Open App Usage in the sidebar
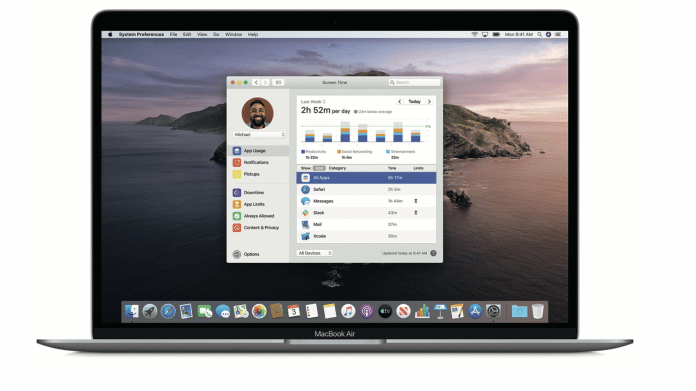 [258, 151]
